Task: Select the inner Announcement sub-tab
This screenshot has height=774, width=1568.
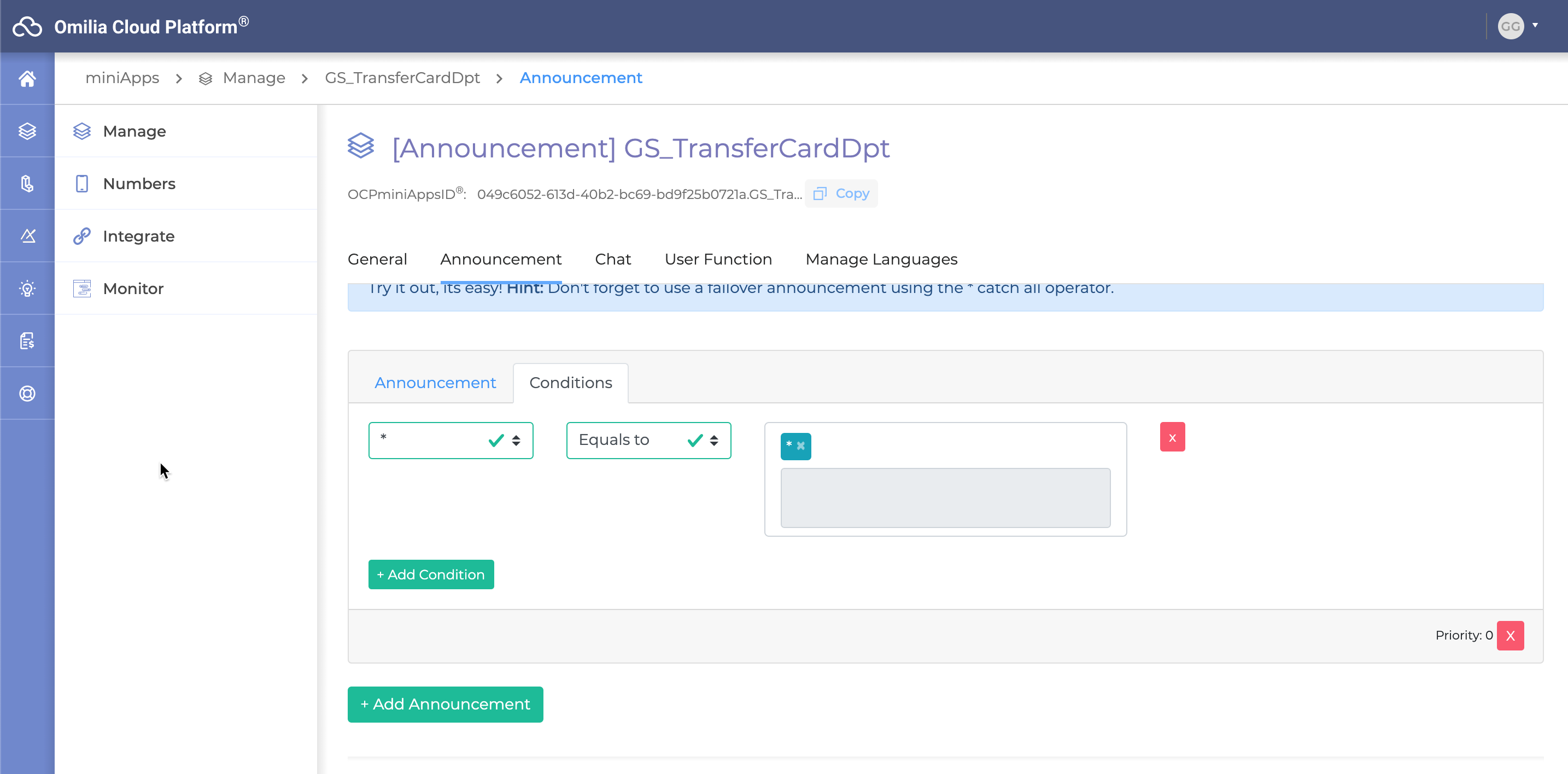Action: point(435,383)
